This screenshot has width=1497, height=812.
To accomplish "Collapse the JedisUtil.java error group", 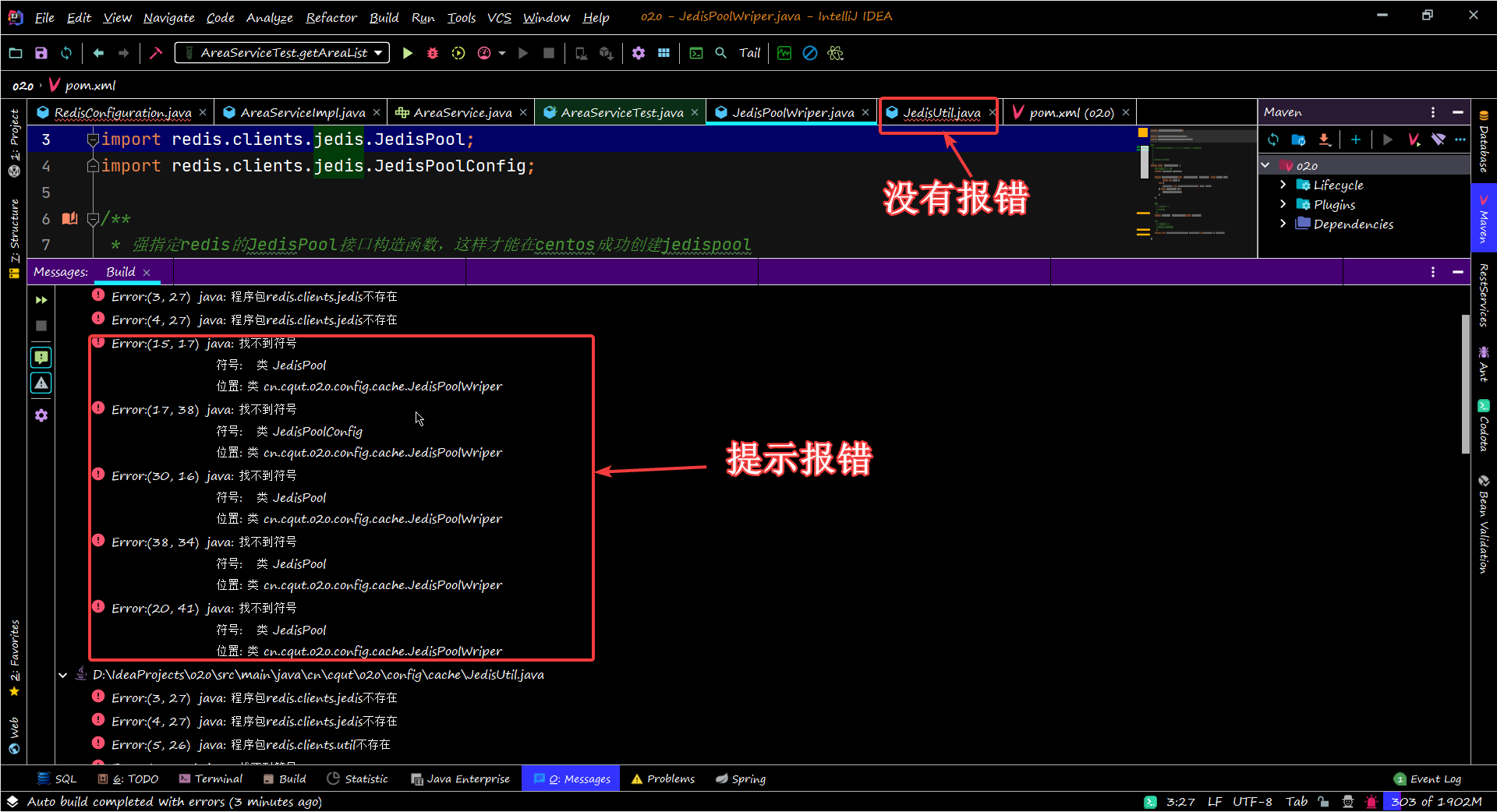I will pyautogui.click(x=63, y=675).
